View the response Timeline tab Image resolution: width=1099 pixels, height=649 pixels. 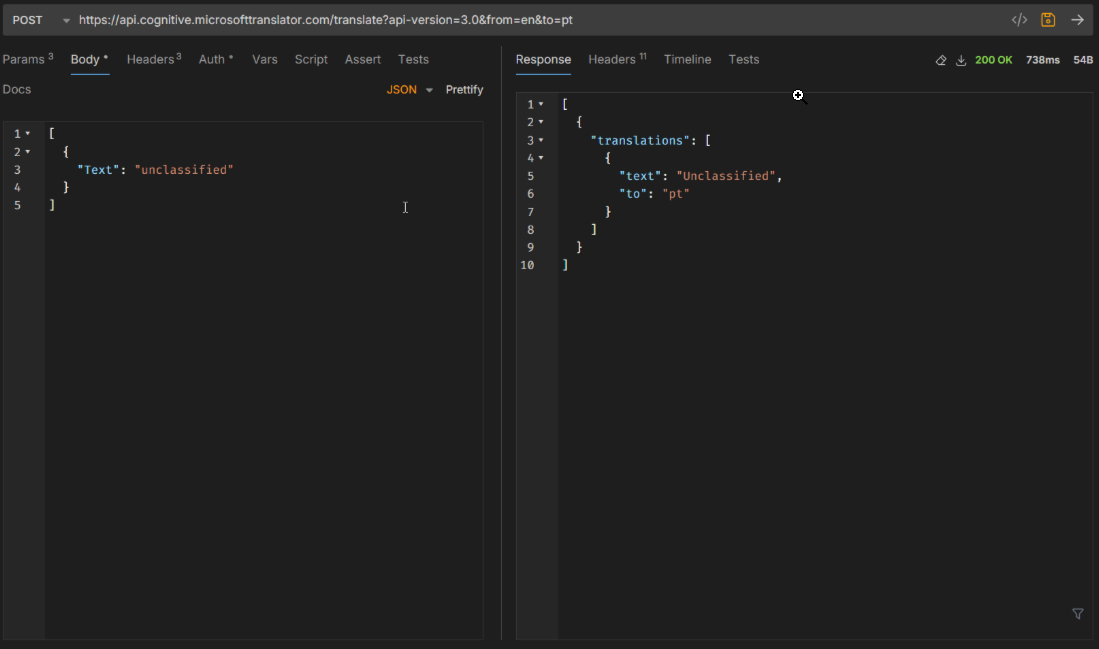[x=687, y=60]
